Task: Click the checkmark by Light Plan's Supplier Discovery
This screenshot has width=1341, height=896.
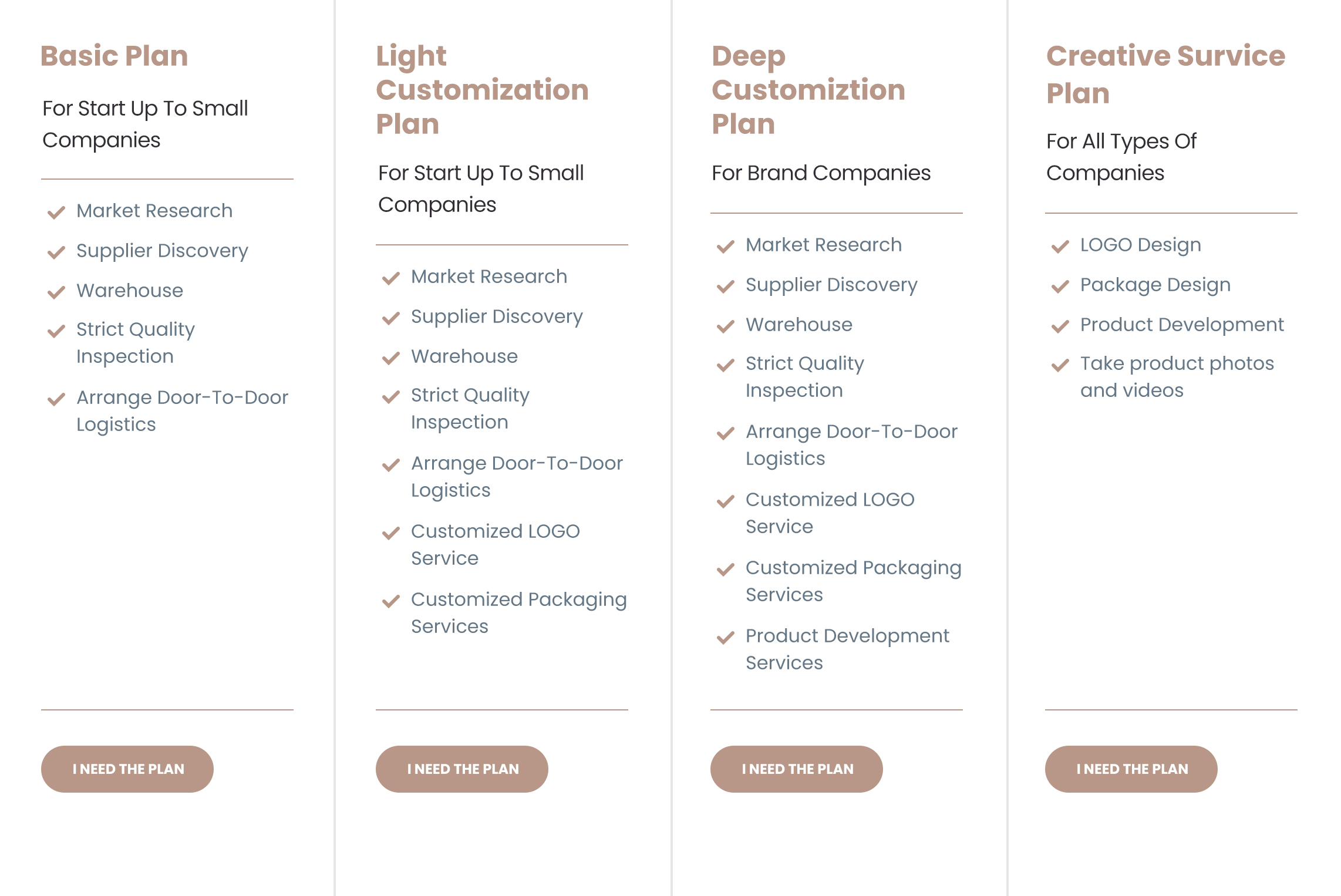Action: (x=391, y=318)
